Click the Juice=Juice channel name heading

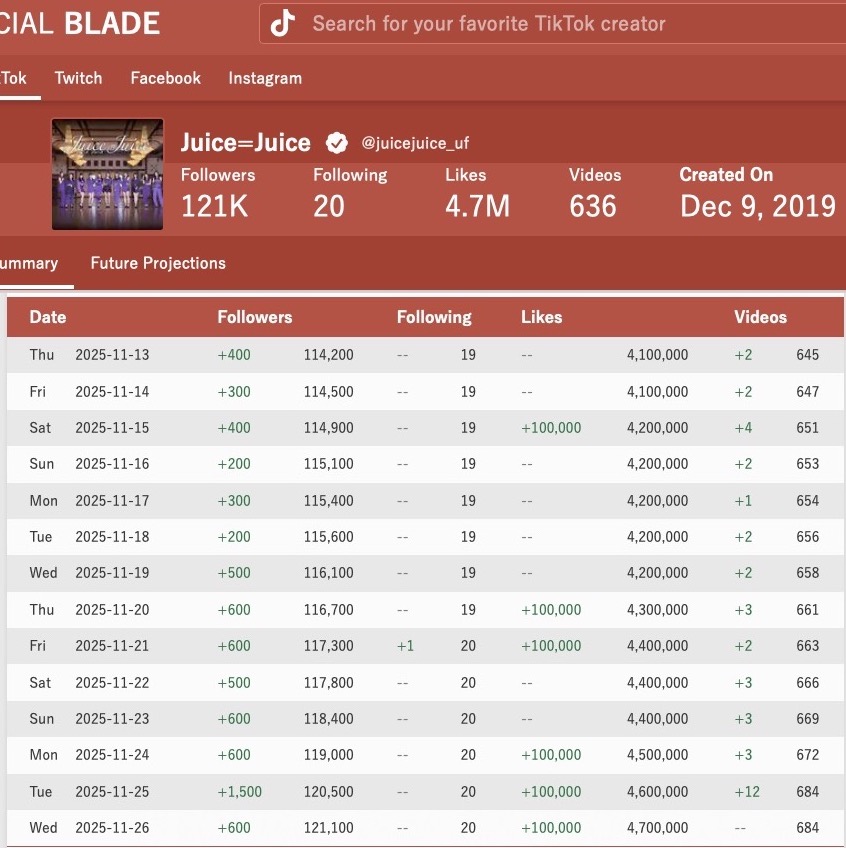[x=245, y=143]
